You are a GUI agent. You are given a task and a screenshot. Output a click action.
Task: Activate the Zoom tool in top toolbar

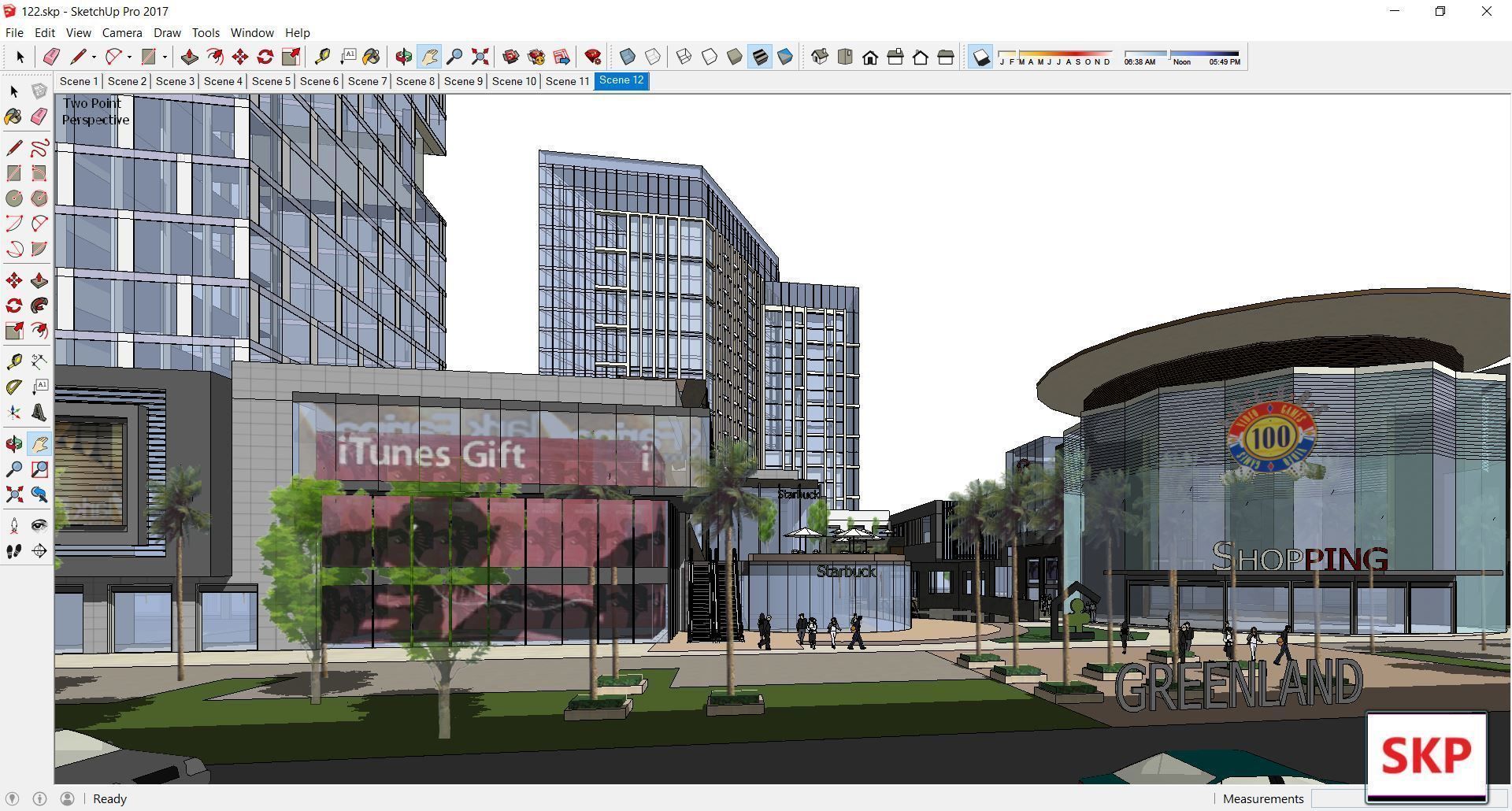[x=454, y=57]
